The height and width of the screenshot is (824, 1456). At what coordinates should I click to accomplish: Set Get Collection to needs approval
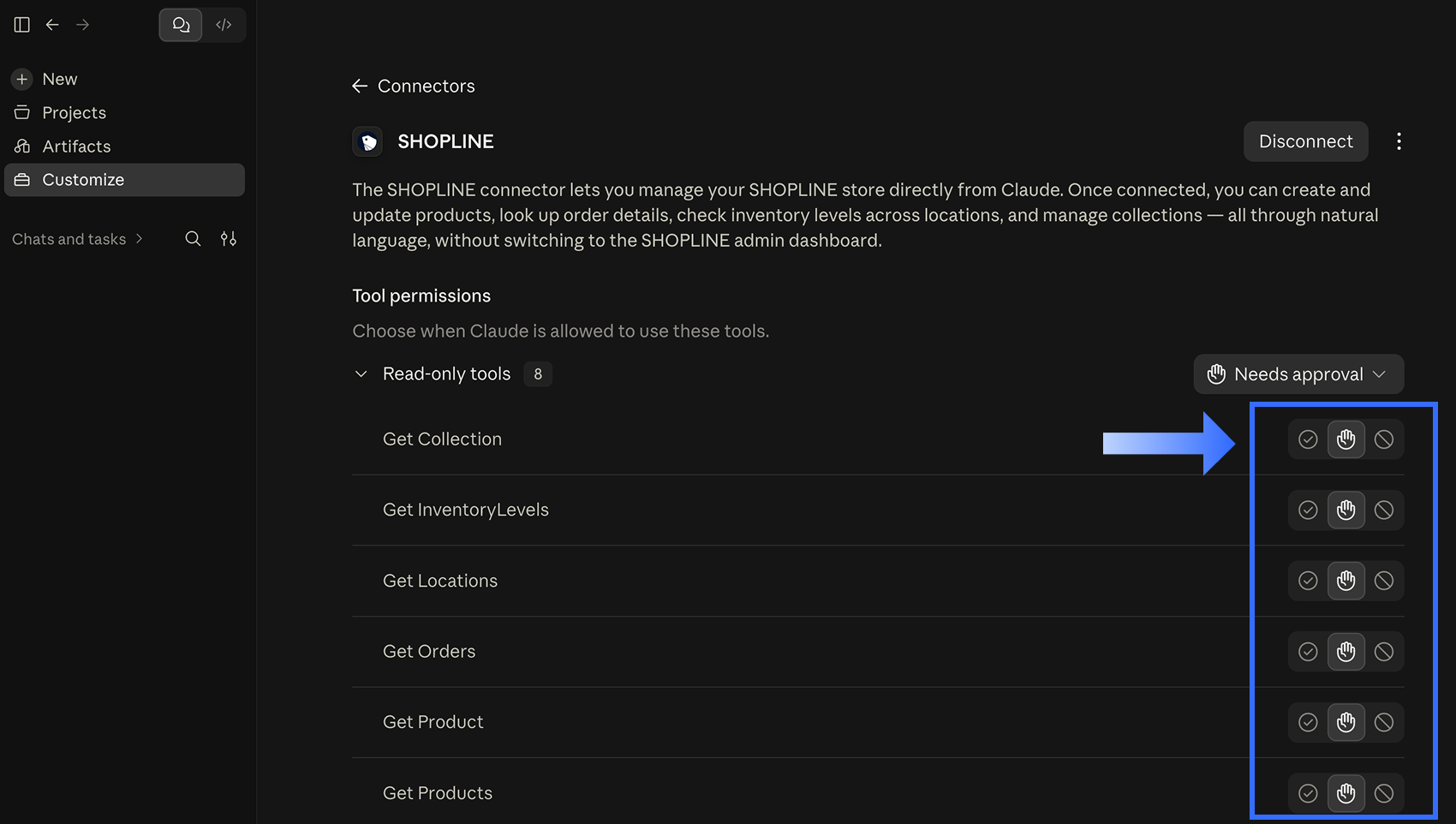(x=1346, y=439)
